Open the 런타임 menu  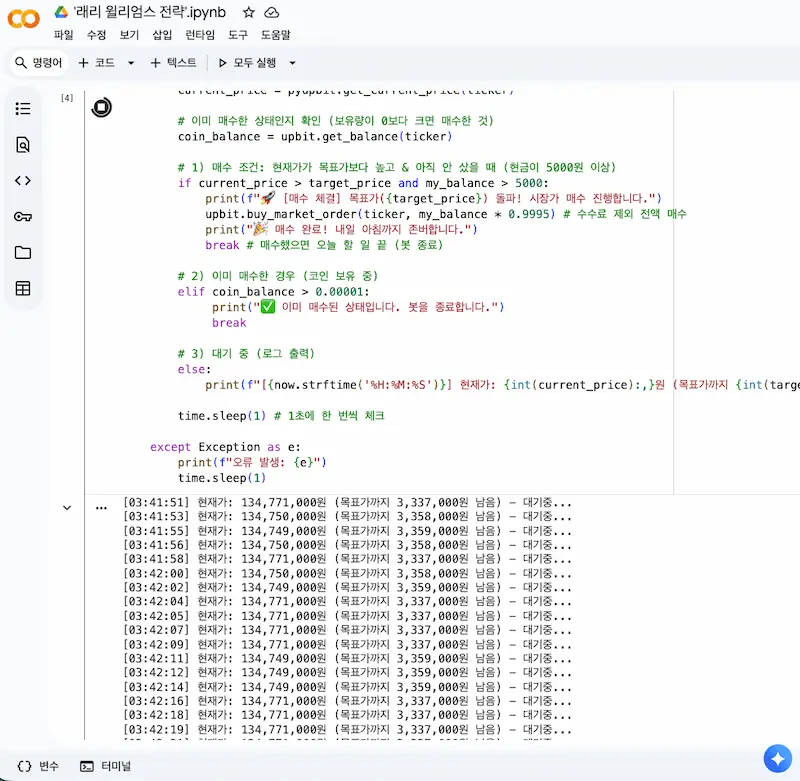(x=200, y=35)
